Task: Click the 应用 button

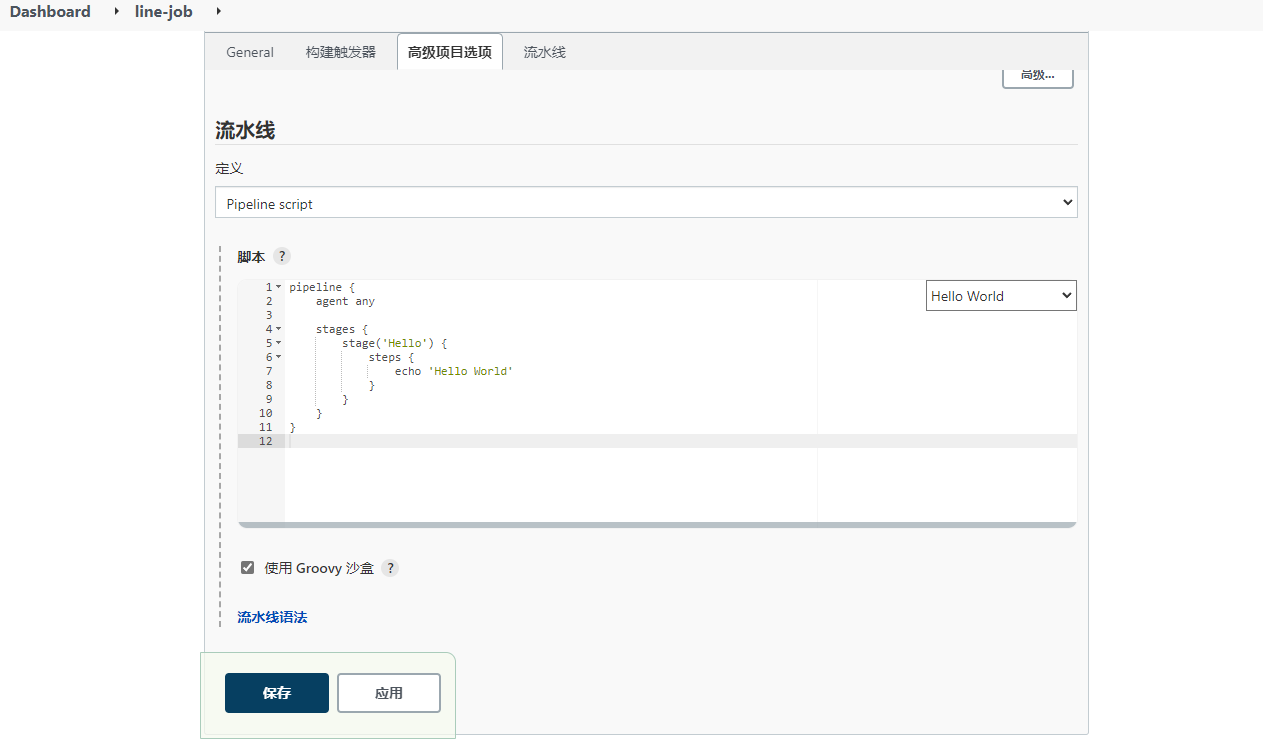Action: (x=389, y=693)
